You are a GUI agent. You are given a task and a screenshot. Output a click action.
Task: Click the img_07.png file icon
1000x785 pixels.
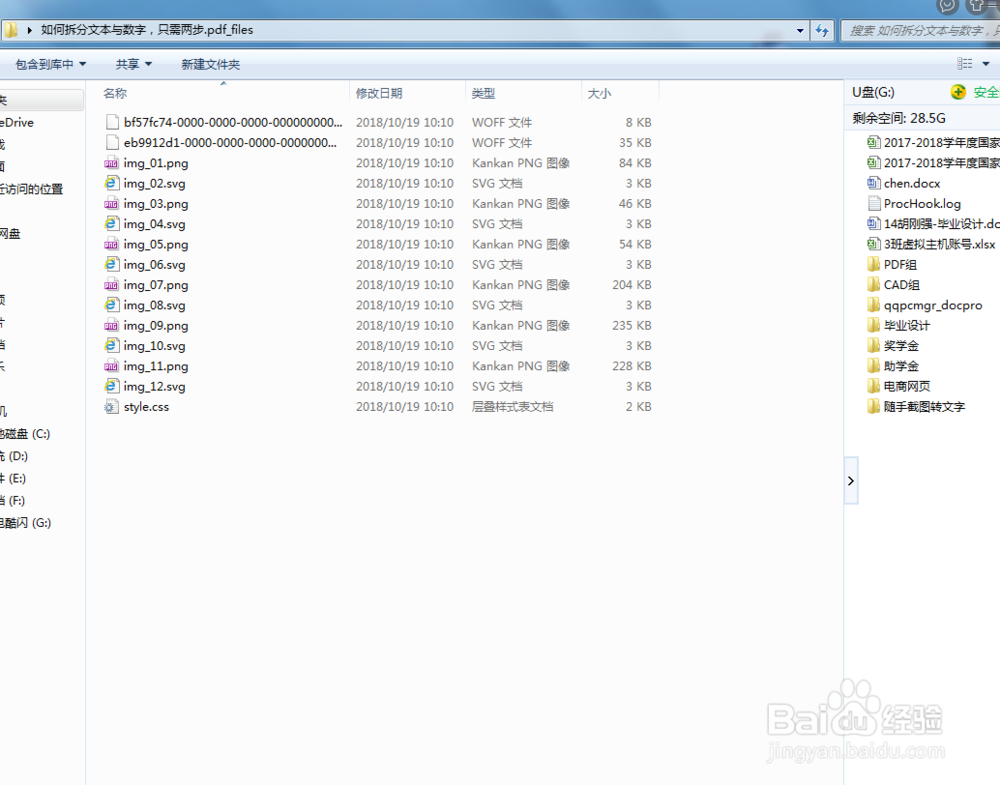[x=112, y=285]
